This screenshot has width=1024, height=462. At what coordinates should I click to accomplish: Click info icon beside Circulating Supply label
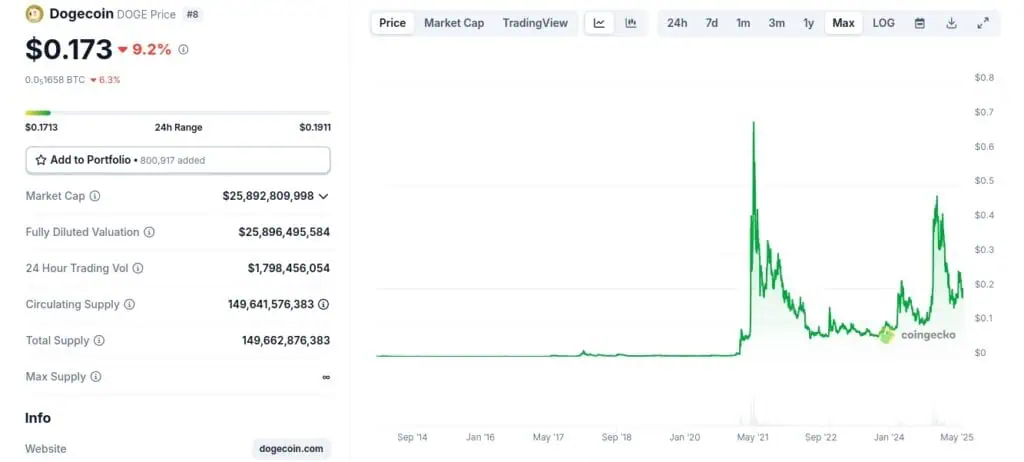[x=129, y=304]
